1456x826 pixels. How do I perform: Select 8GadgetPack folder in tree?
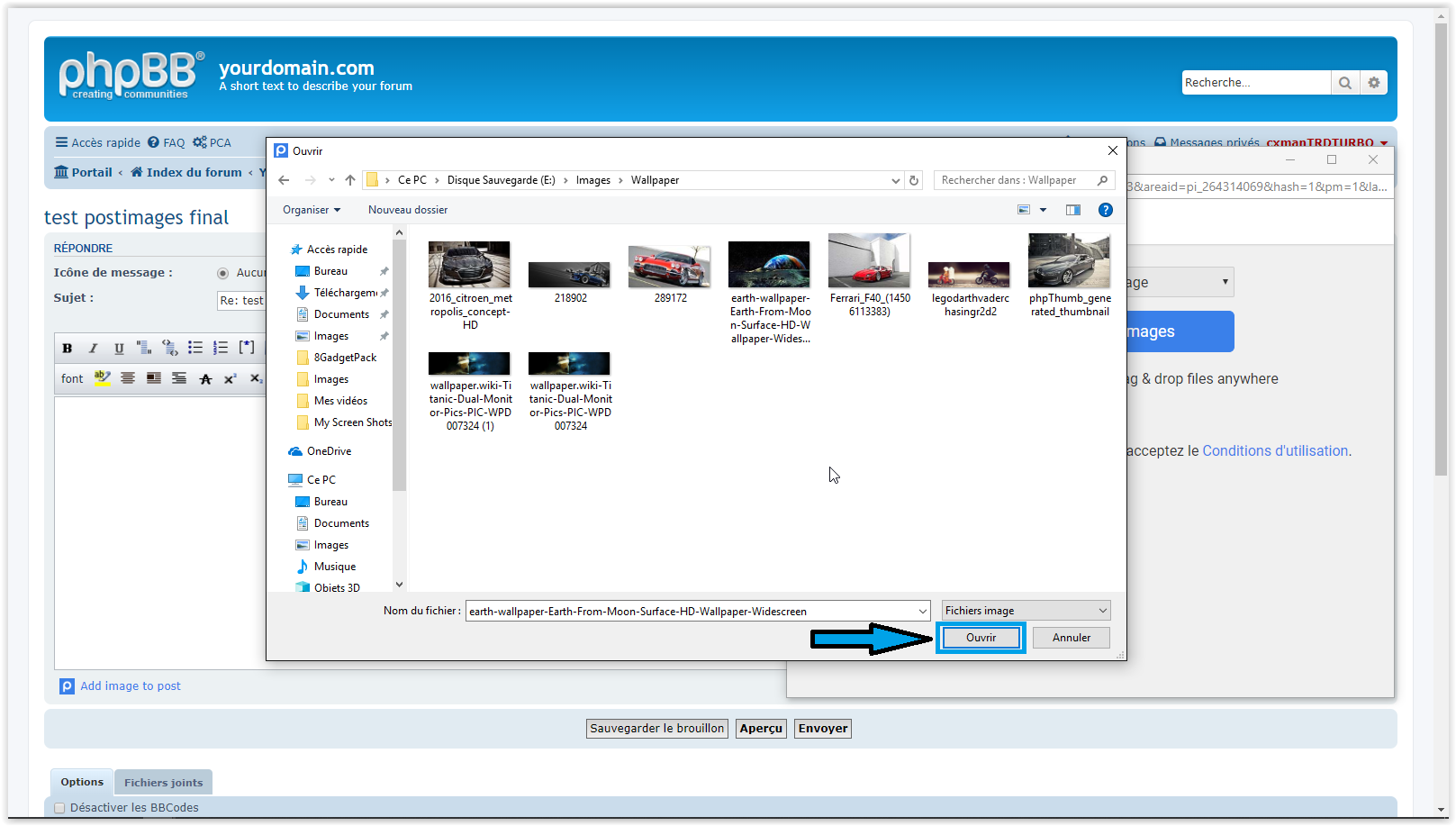point(337,358)
